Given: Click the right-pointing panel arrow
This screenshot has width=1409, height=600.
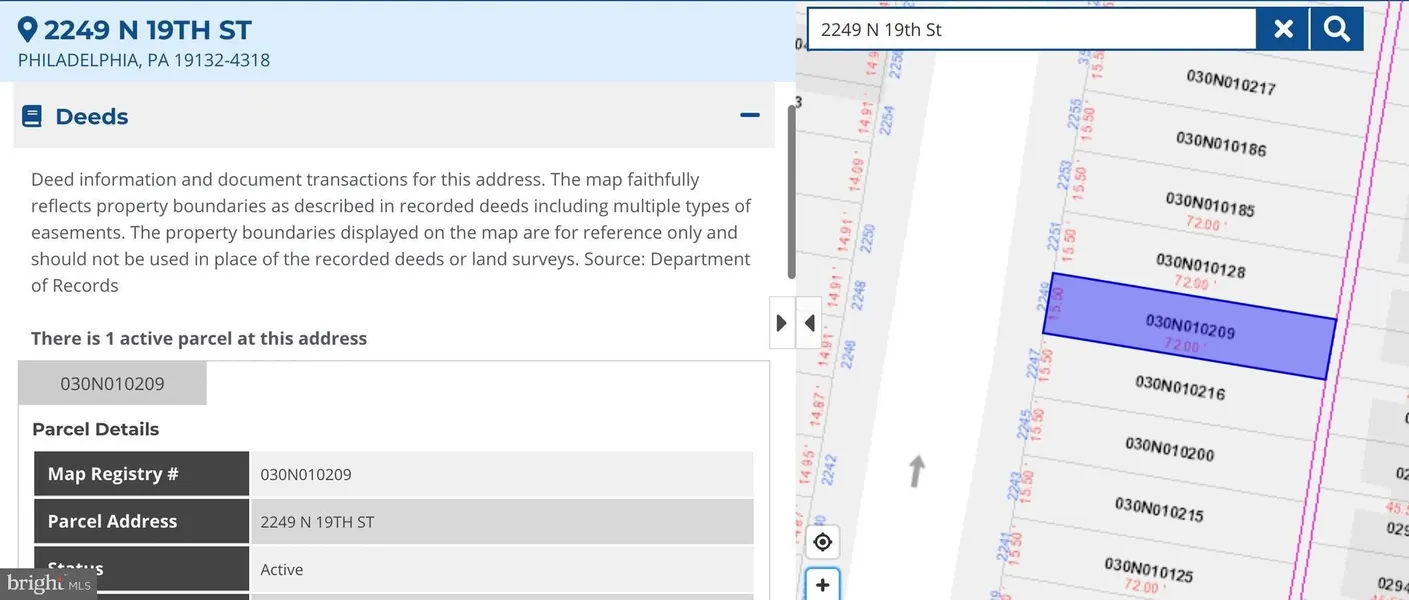Looking at the screenshot, I should click(x=781, y=323).
